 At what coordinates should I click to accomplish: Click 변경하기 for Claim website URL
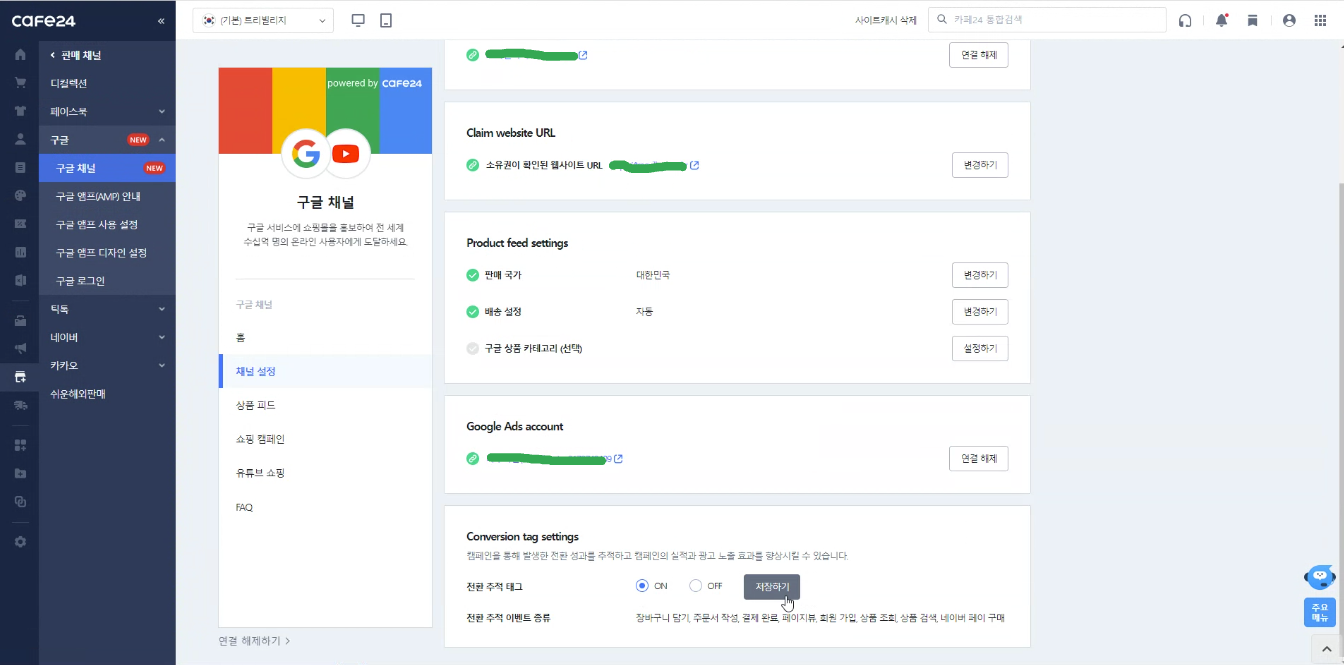(x=980, y=165)
